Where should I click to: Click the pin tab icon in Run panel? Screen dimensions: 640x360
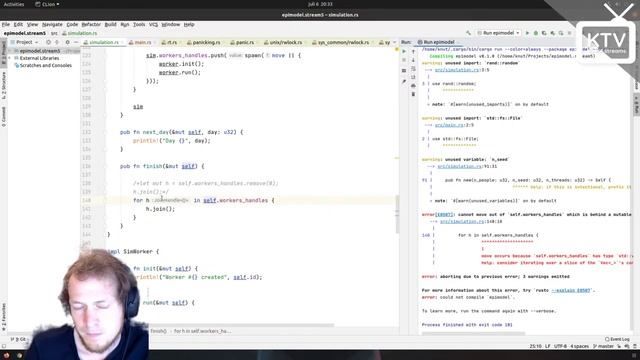click(404, 82)
